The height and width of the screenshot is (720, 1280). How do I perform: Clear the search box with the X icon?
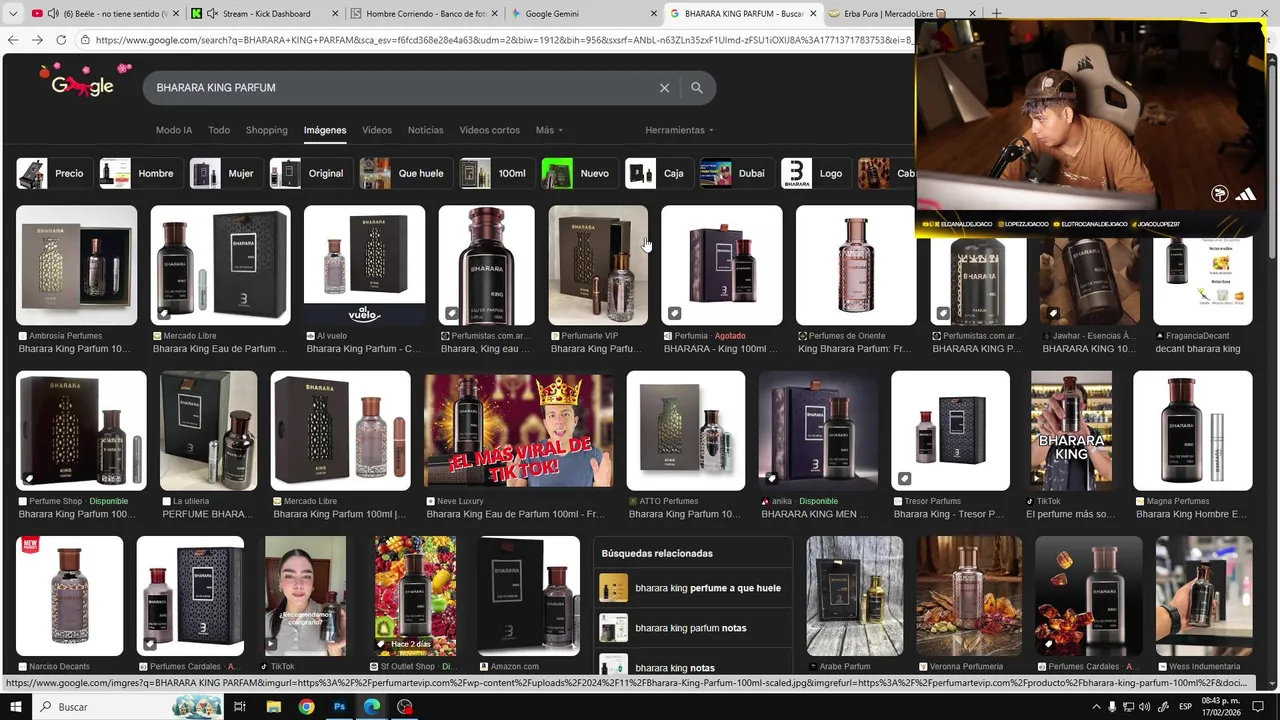(664, 88)
